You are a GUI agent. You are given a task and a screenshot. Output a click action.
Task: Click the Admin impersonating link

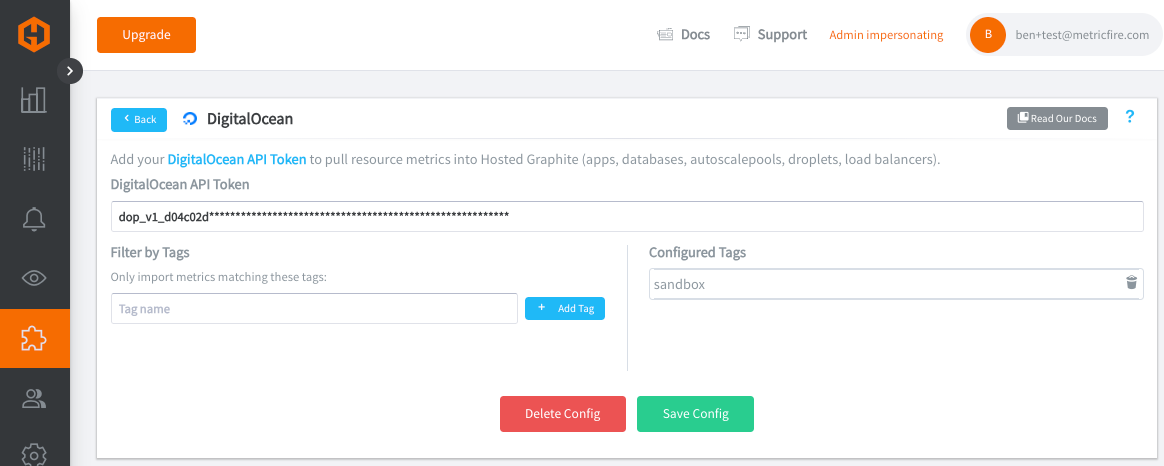[x=886, y=35]
